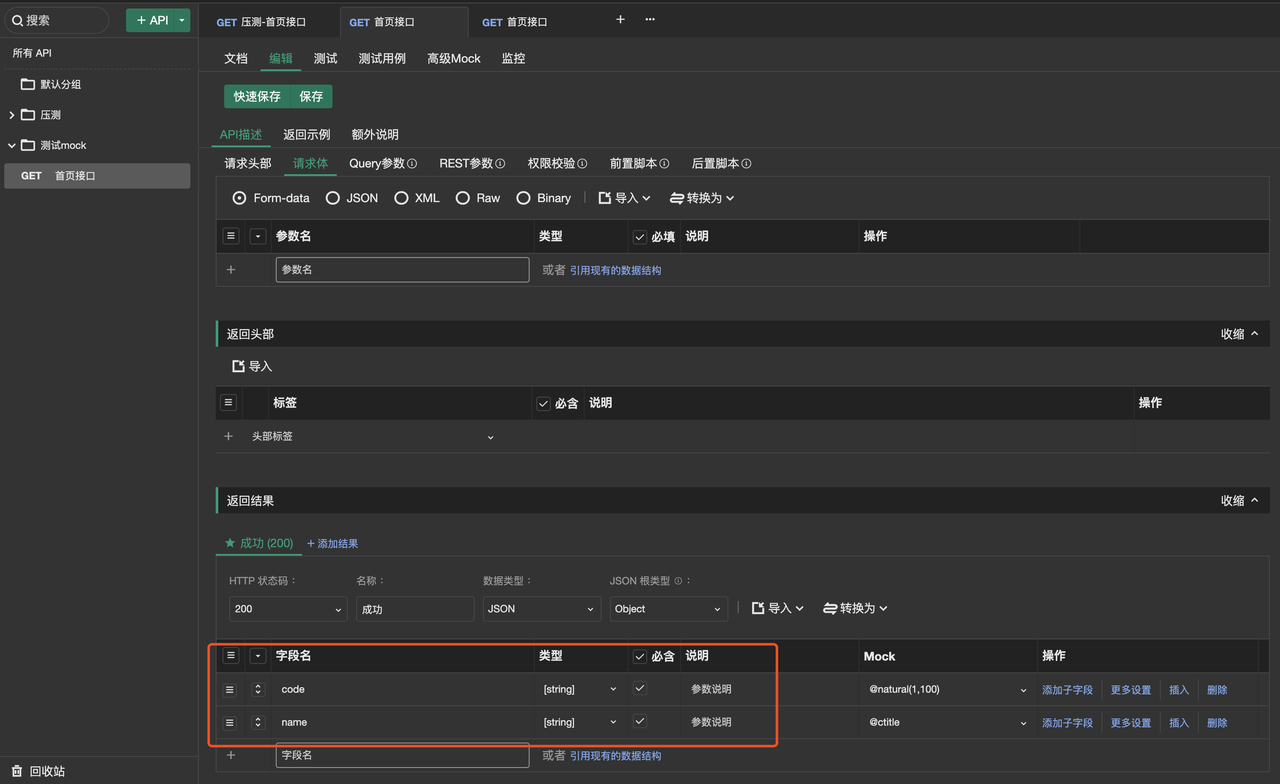Expand the 压测 folder
This screenshot has height=784, width=1280.
point(11,115)
